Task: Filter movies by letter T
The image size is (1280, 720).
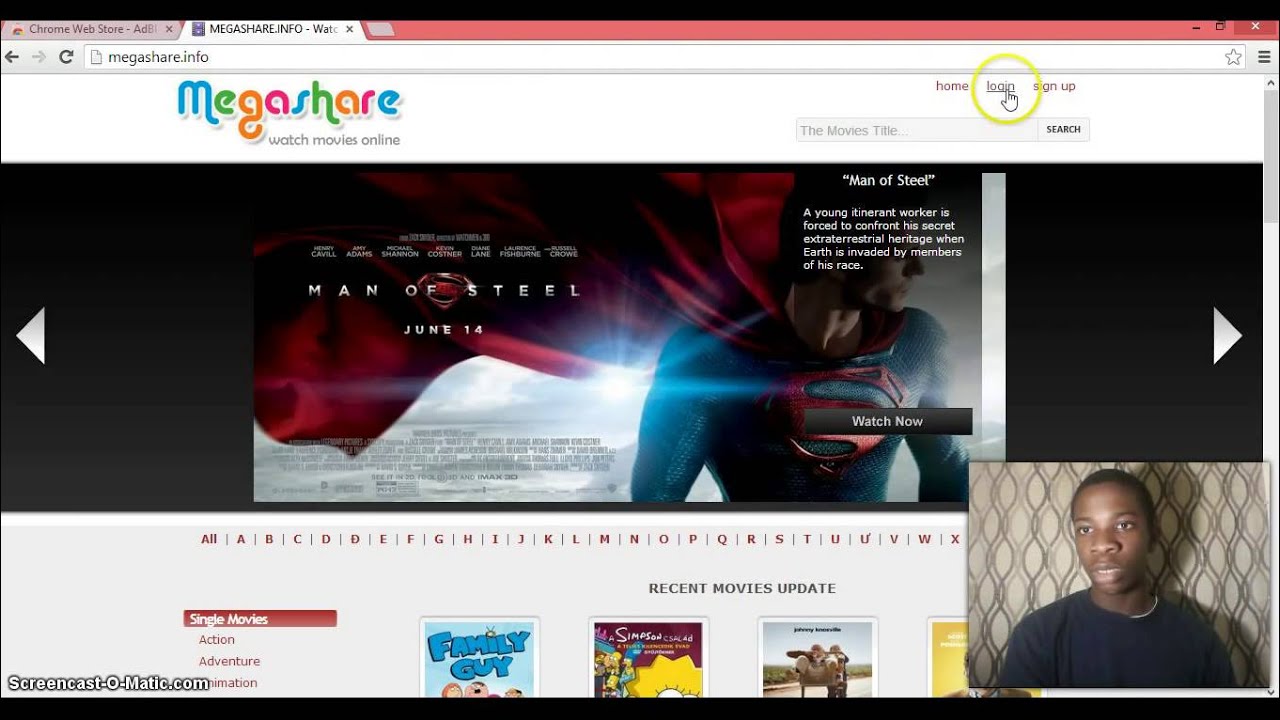Action: (807, 539)
